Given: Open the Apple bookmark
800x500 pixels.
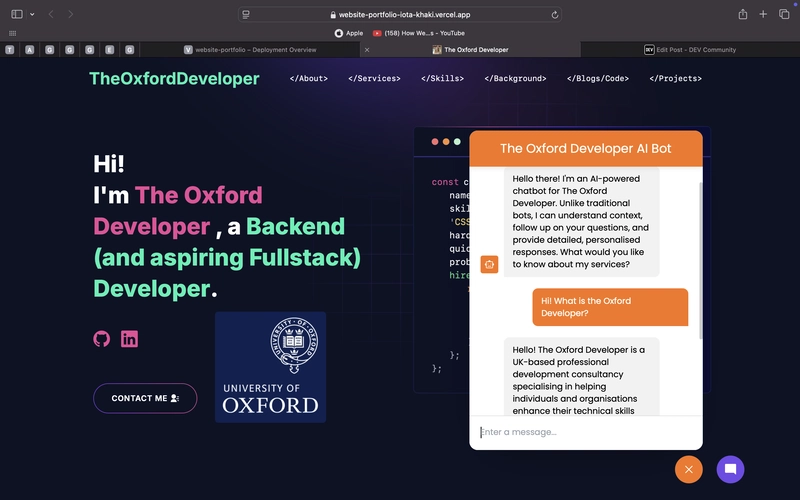Looking at the screenshot, I should [x=349, y=33].
